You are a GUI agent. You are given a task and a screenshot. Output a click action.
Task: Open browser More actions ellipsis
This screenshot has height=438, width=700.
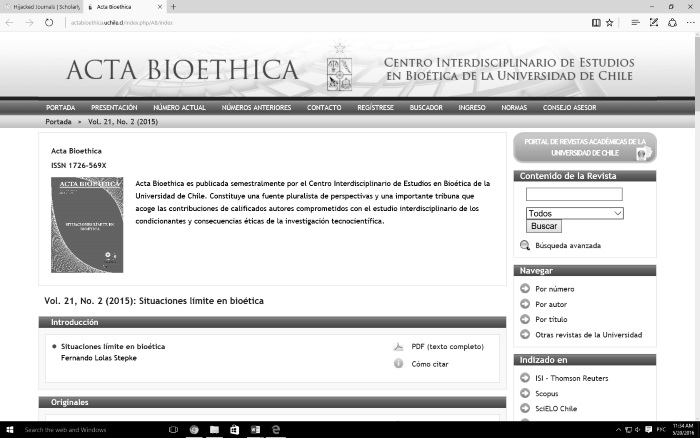[691, 23]
